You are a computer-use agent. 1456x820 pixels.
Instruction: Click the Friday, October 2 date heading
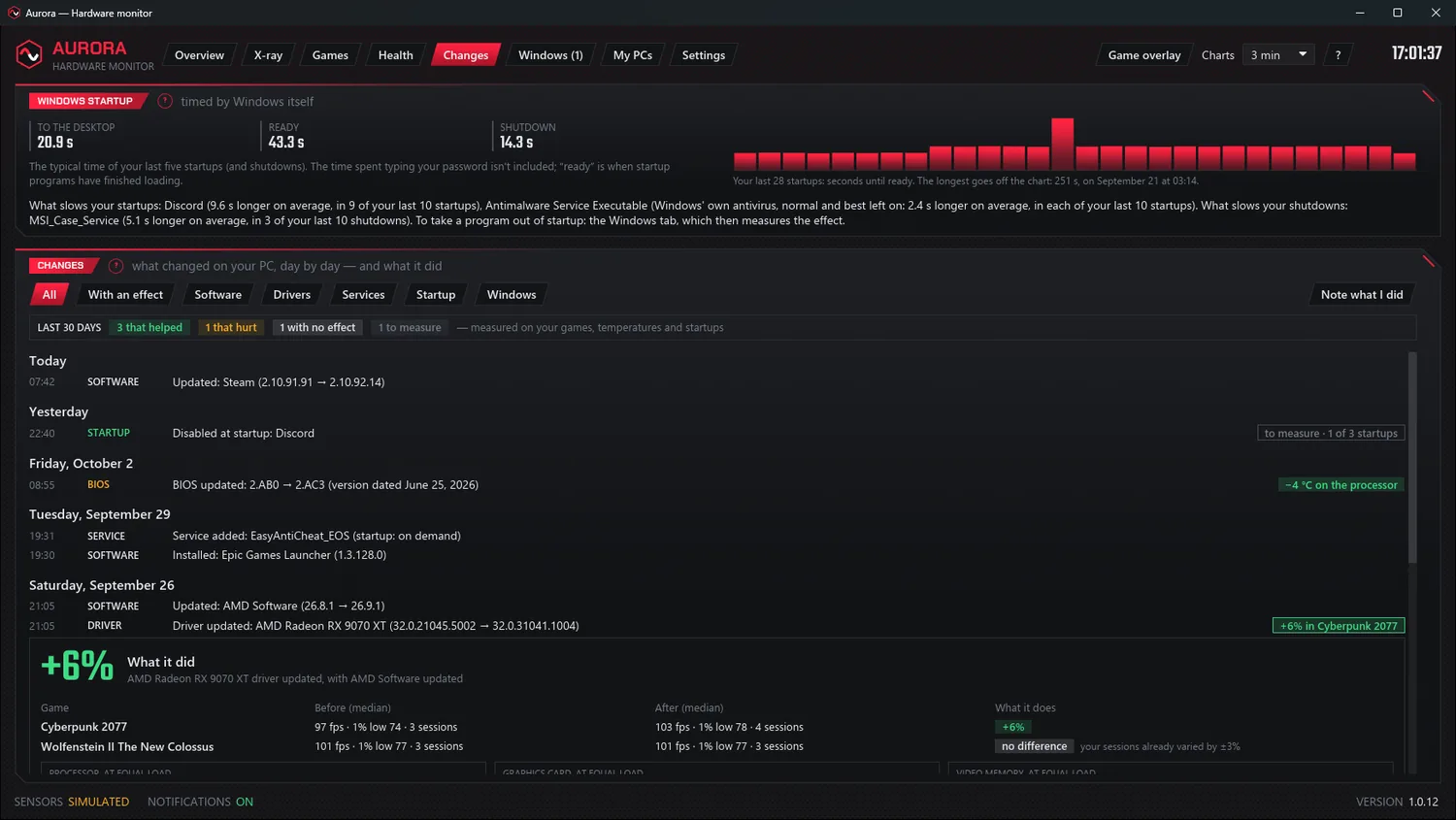(x=81, y=464)
